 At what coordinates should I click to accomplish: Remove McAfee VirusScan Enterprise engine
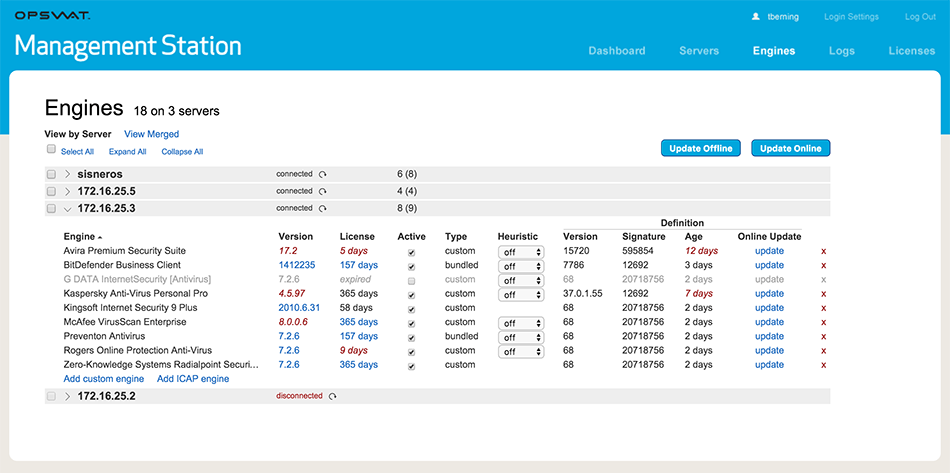823,322
